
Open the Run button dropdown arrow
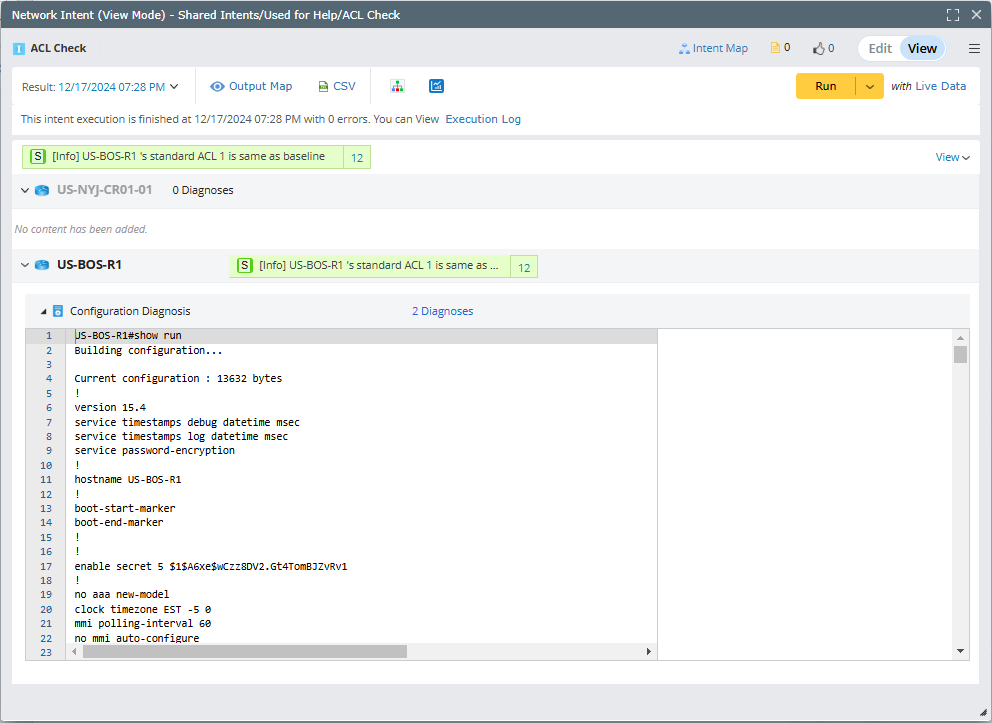(869, 86)
